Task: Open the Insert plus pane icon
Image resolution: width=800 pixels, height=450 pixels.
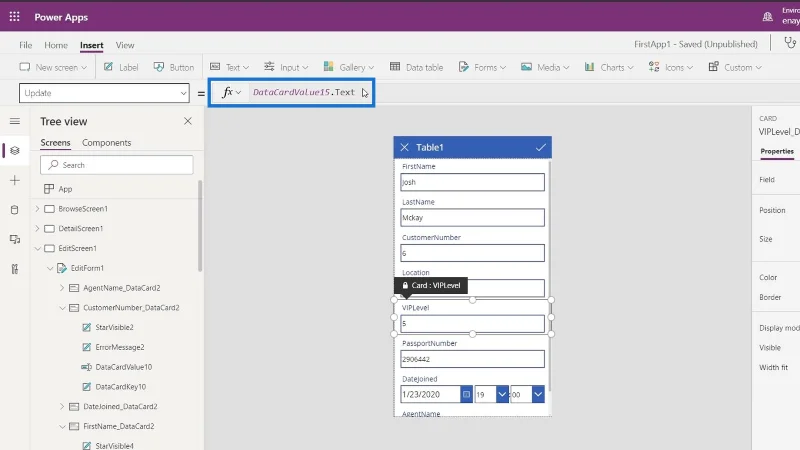Action: (15, 180)
